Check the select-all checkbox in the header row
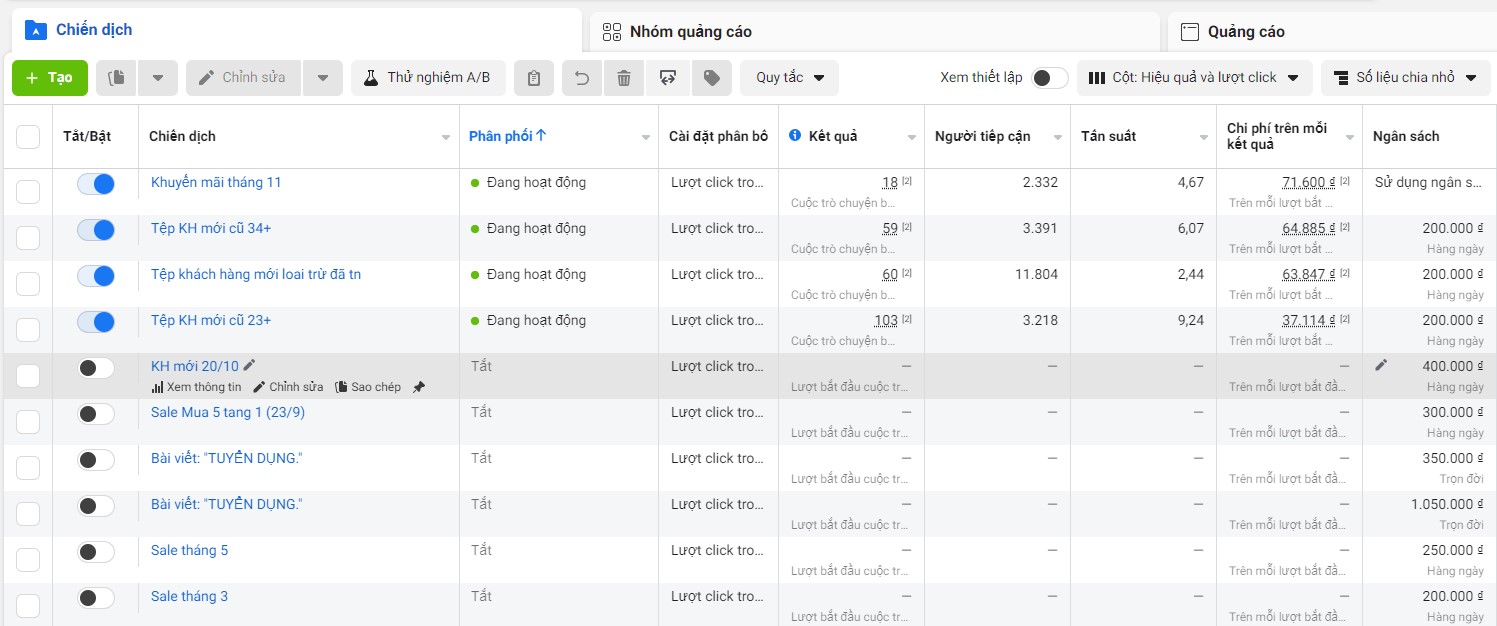 (27, 136)
